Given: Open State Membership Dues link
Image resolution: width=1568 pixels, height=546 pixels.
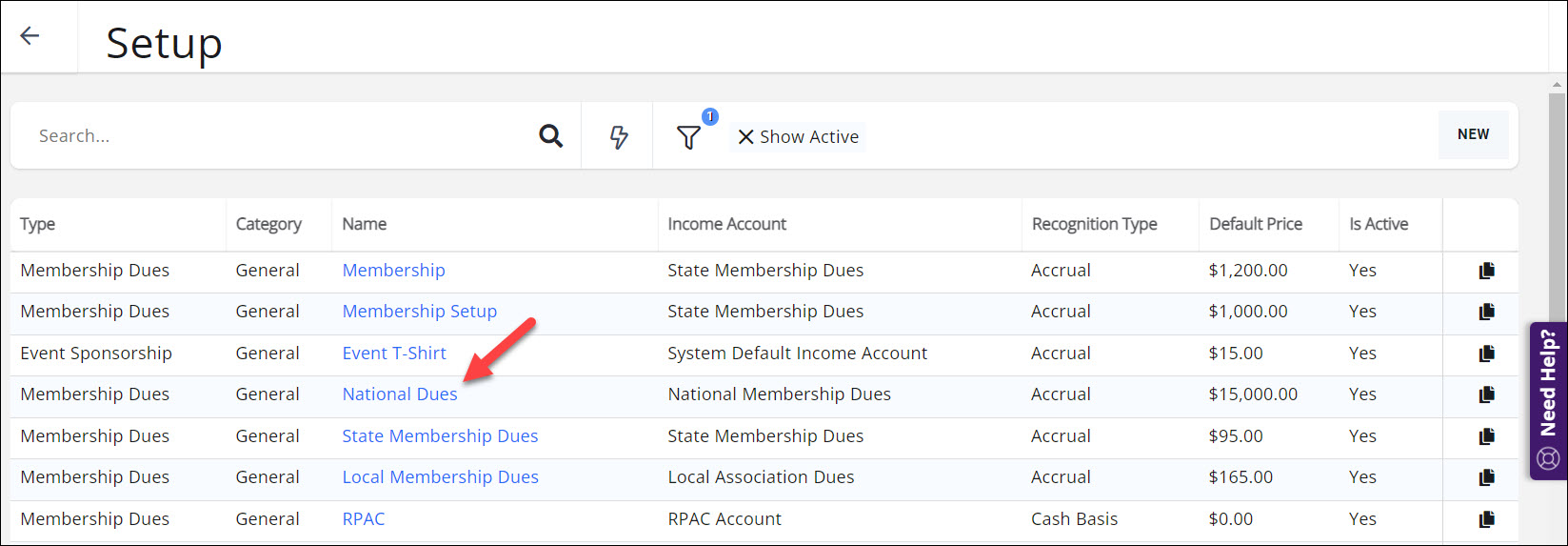Looking at the screenshot, I should click(440, 436).
